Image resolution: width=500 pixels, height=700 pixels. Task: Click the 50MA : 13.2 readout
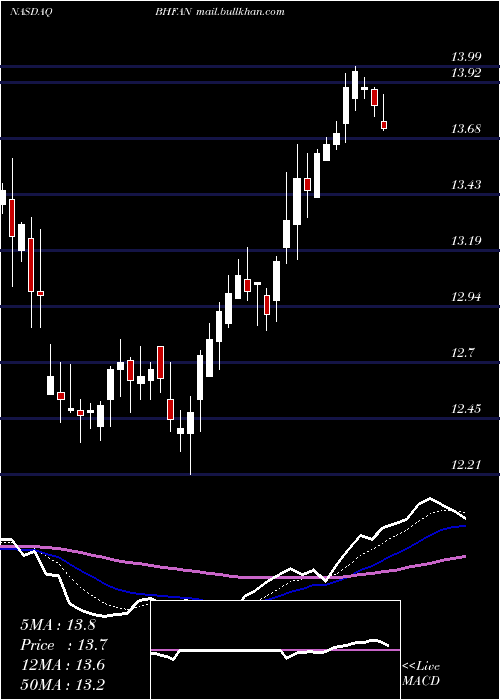tap(62, 684)
